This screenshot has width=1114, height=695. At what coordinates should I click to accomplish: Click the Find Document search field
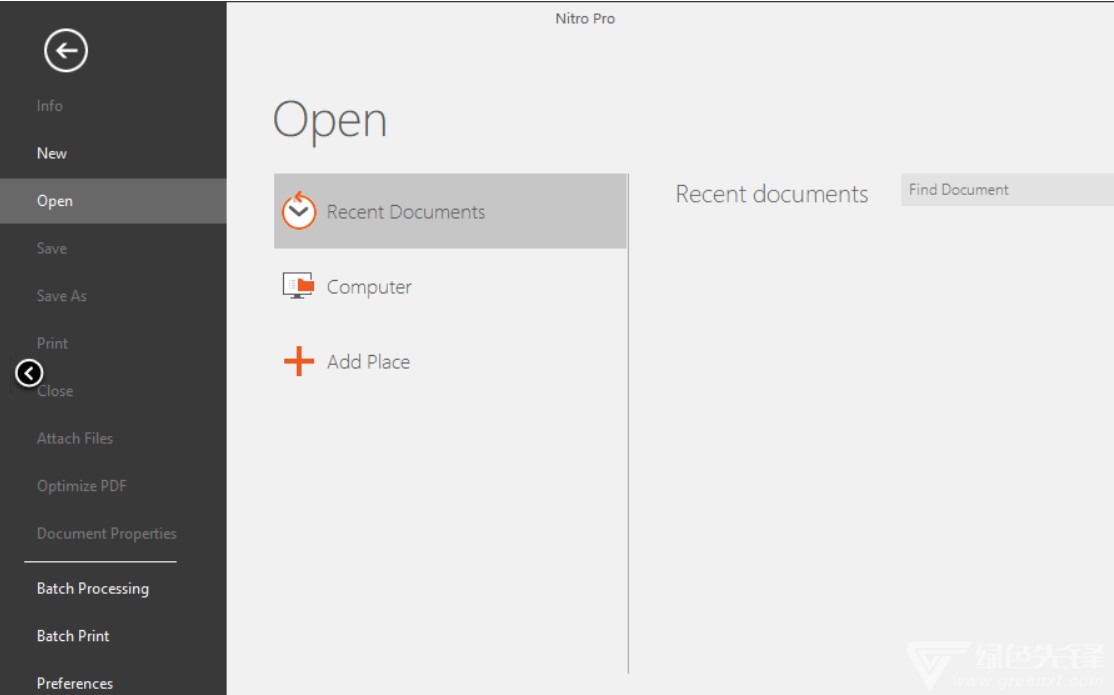click(x=1007, y=190)
